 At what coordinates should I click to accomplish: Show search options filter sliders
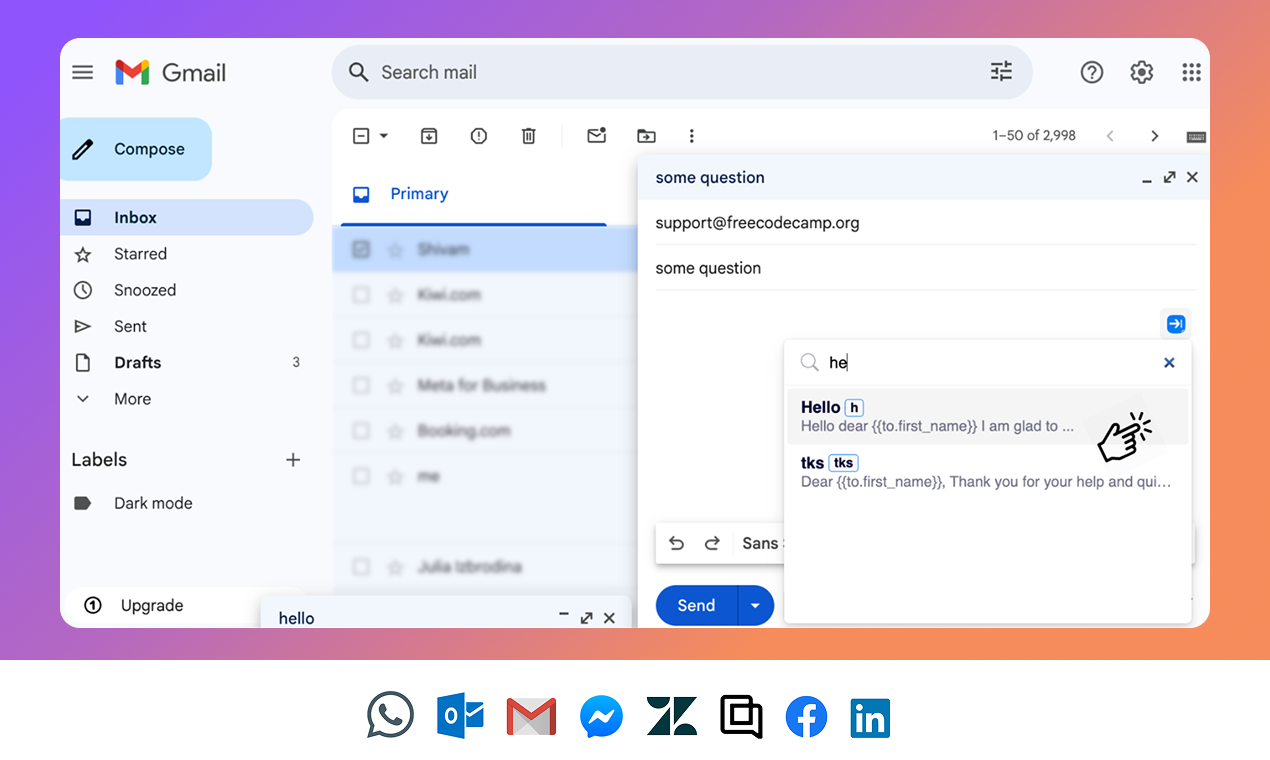pyautogui.click(x=1001, y=71)
